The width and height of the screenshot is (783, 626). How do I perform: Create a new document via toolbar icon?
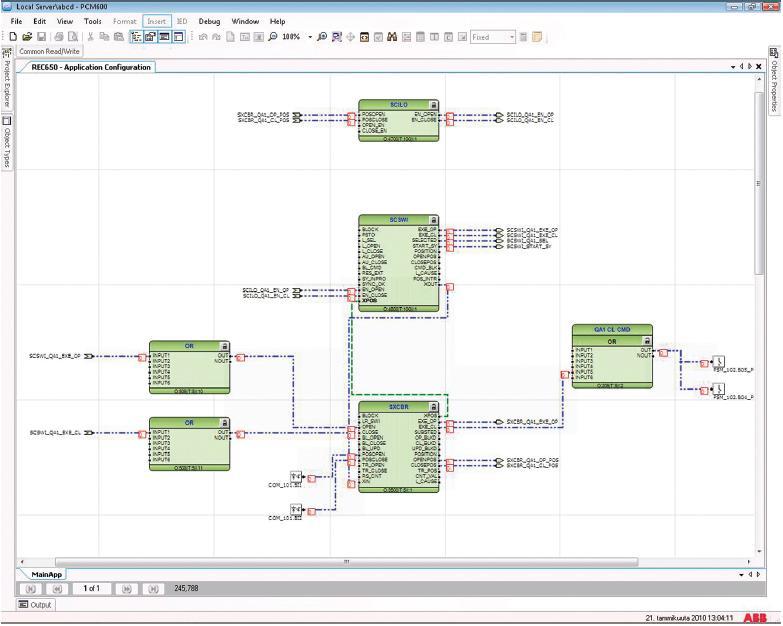(x=13, y=36)
